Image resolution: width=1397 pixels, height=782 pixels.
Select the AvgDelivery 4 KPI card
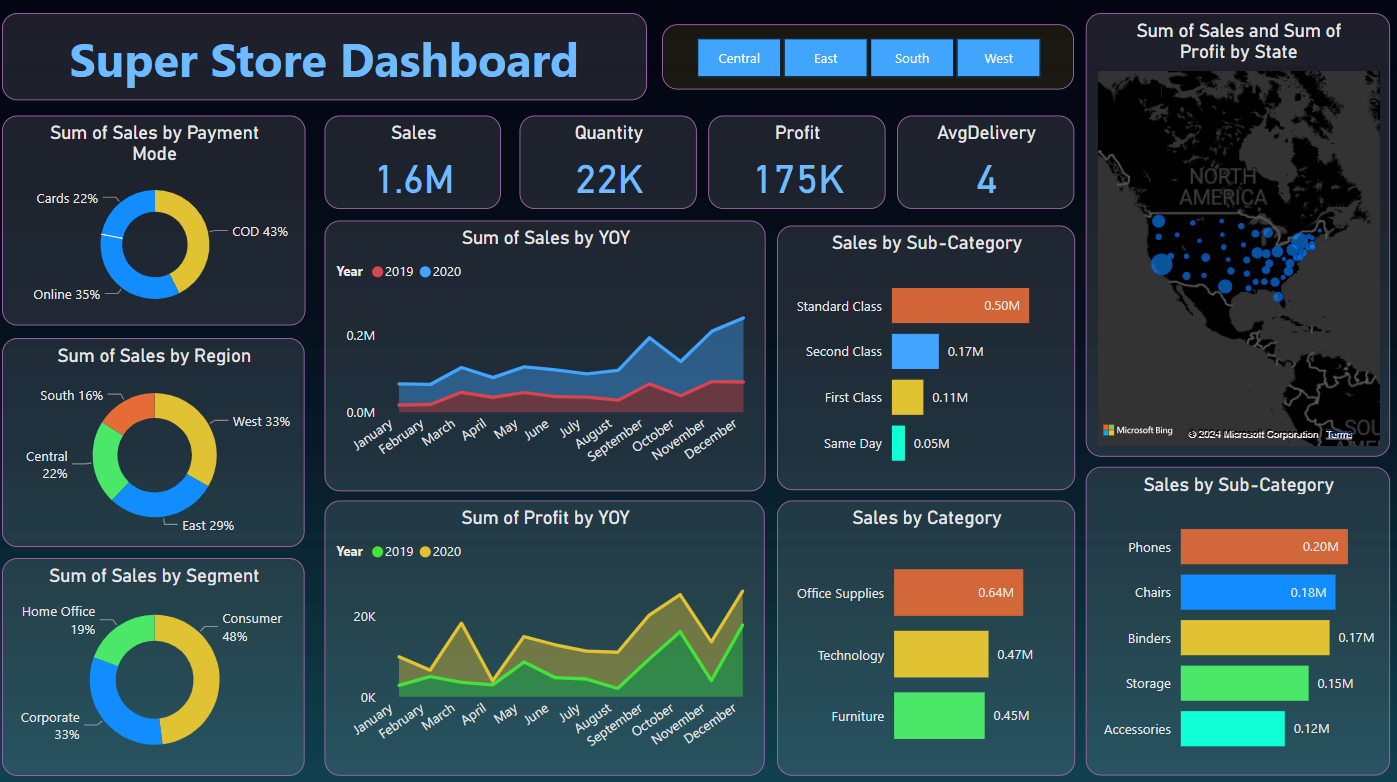click(x=985, y=162)
